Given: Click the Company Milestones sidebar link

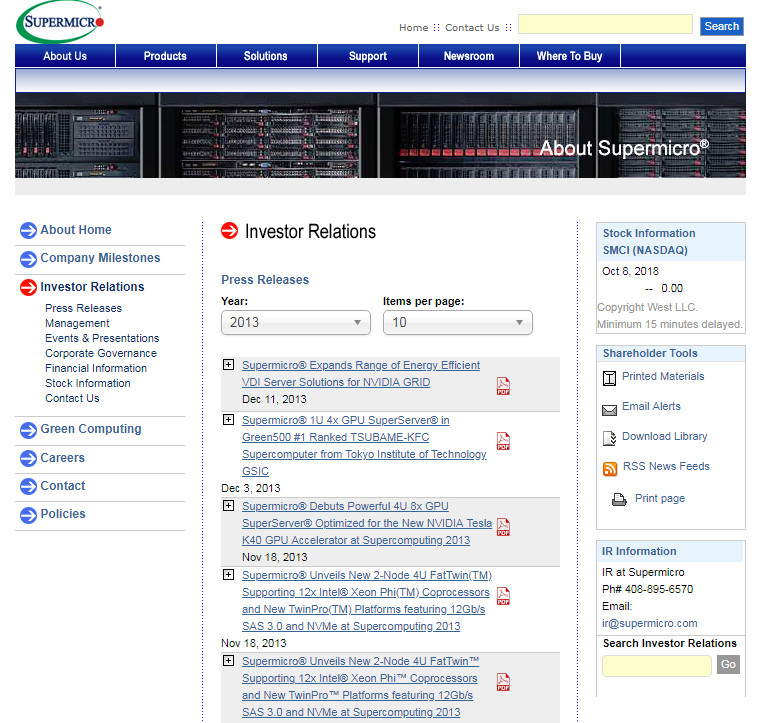Looking at the screenshot, I should (x=100, y=258).
